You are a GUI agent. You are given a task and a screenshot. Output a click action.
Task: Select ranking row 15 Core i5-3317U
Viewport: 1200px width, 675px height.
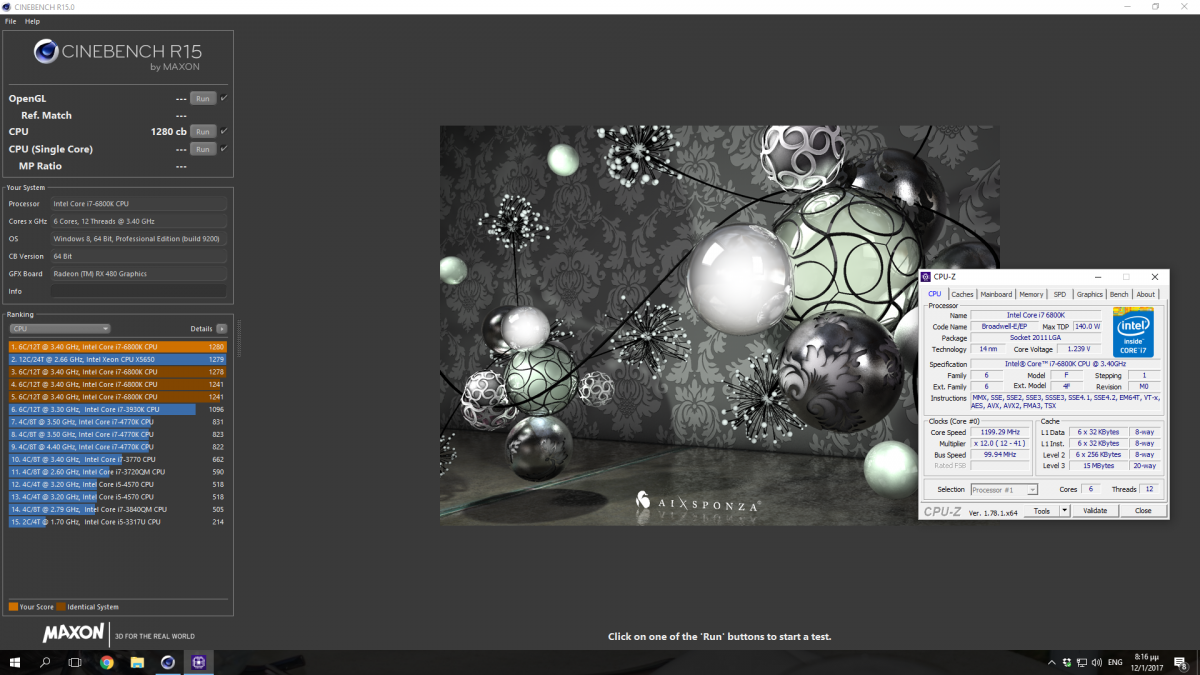(x=118, y=522)
